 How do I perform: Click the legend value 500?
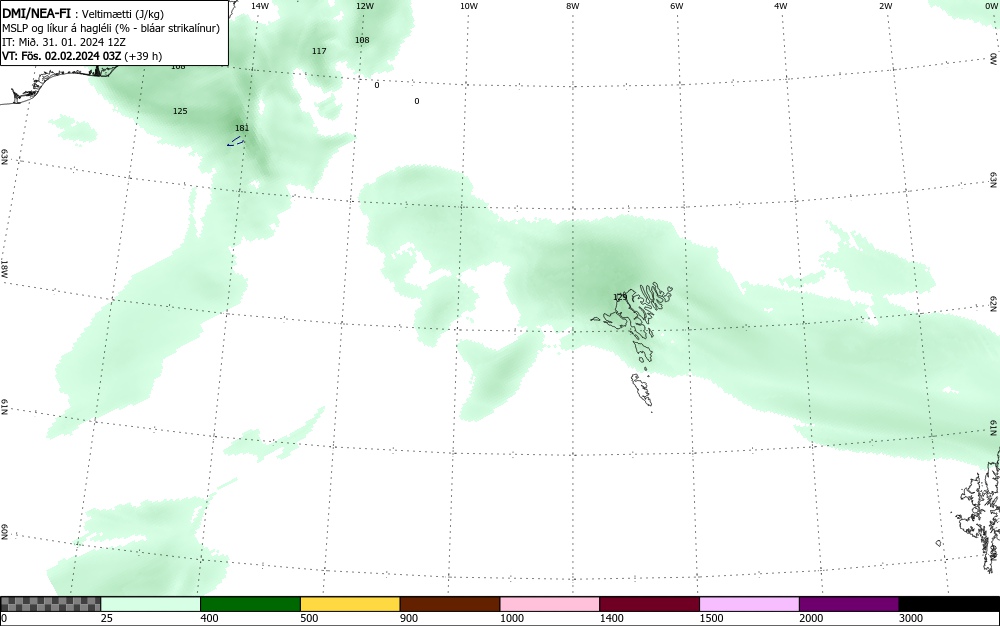click(309, 618)
